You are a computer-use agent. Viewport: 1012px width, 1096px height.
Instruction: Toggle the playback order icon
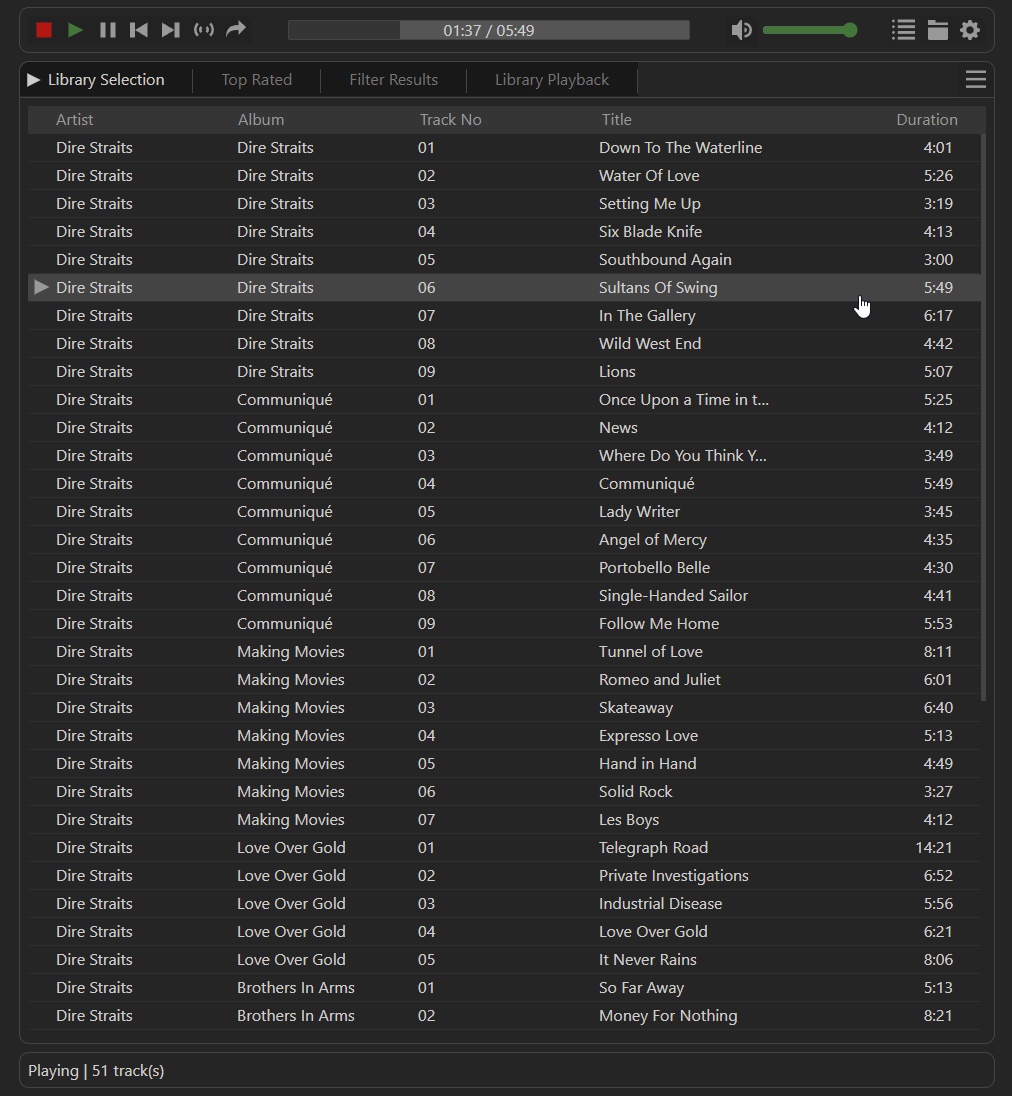[x=204, y=30]
